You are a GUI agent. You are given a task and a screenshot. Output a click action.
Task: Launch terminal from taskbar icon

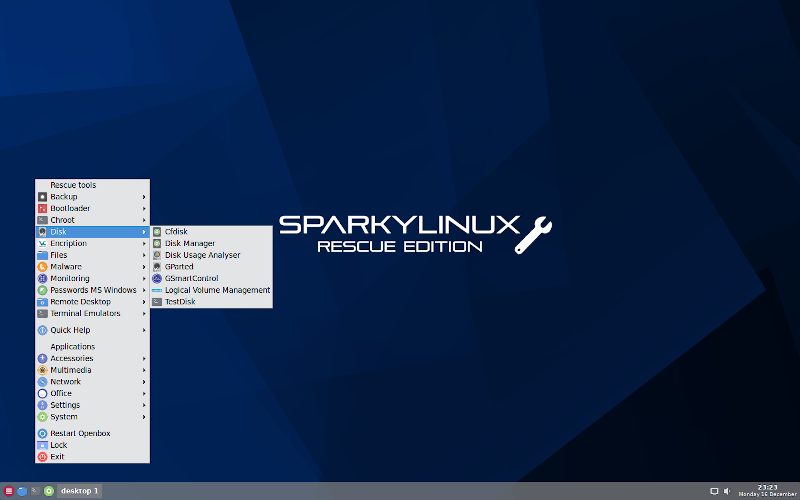click(35, 491)
